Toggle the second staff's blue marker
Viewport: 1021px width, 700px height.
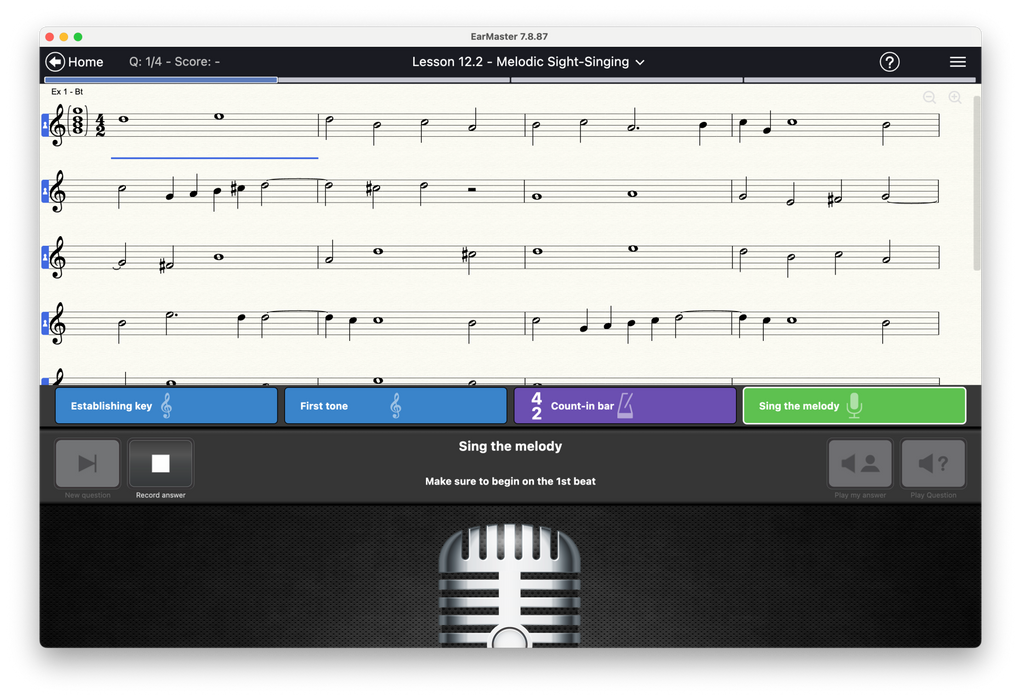pos(45,191)
